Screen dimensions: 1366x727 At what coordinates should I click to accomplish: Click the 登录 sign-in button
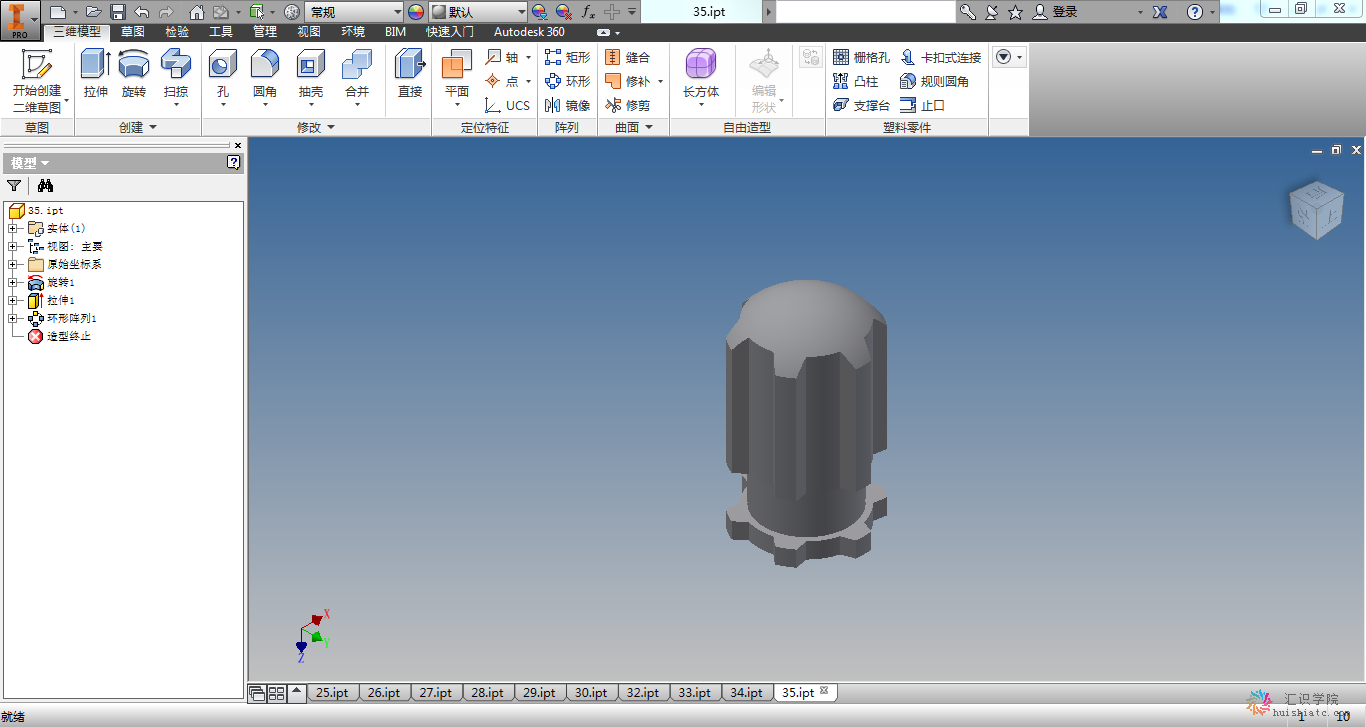1056,12
